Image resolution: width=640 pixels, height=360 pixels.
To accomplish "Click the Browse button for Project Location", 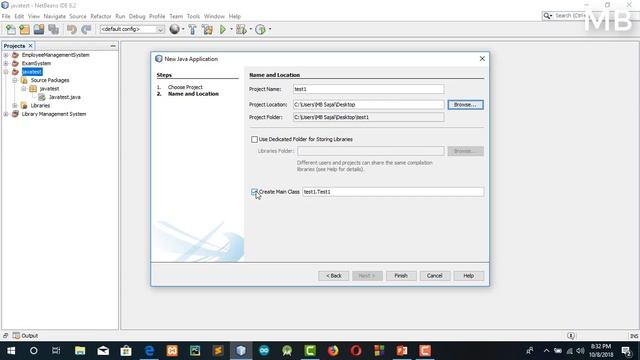I will click(465, 105).
